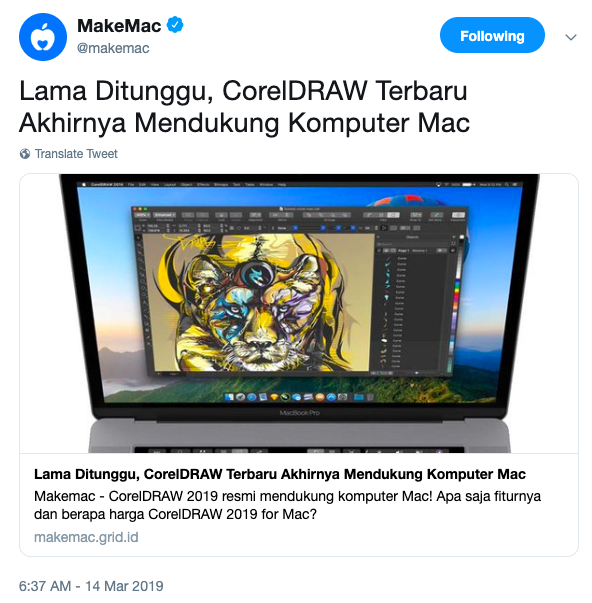Click the Finder icon in pictured Dock
The image size is (592, 603).
(230, 397)
